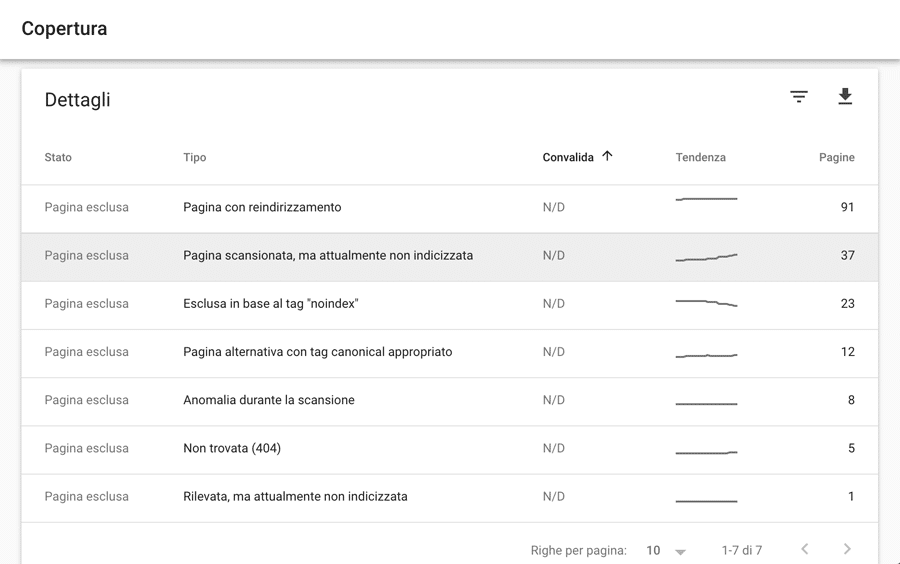900x564 pixels.
Task: Click the Dettagli section heading
Action: [x=77, y=100]
